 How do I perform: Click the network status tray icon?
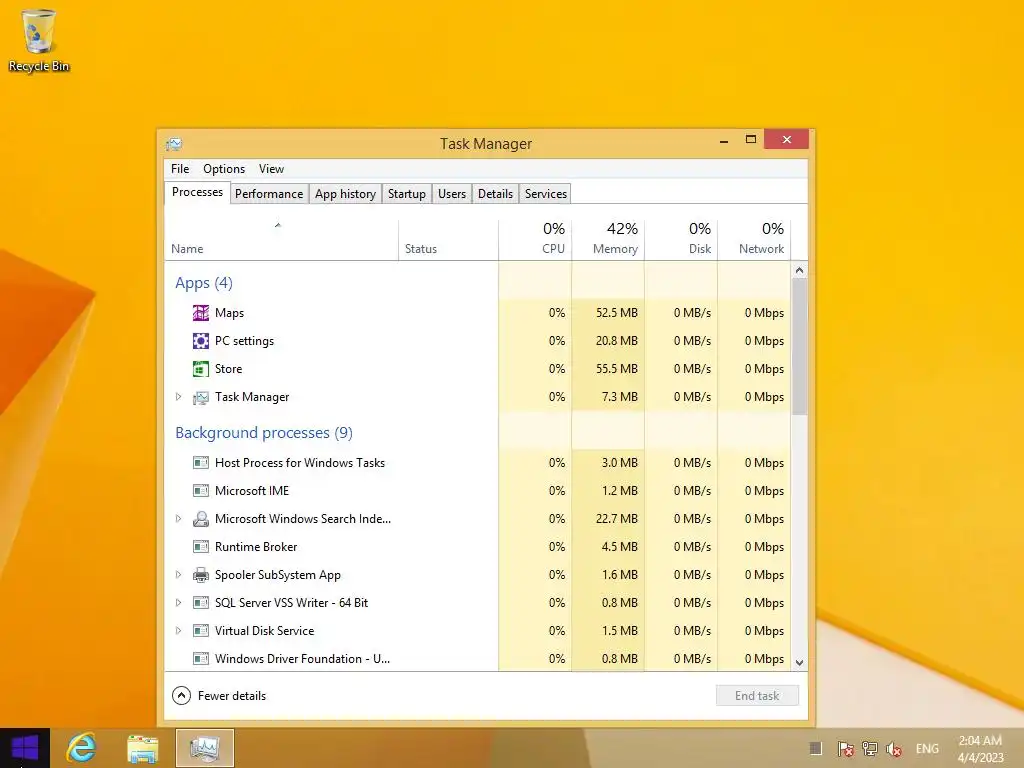tap(869, 748)
